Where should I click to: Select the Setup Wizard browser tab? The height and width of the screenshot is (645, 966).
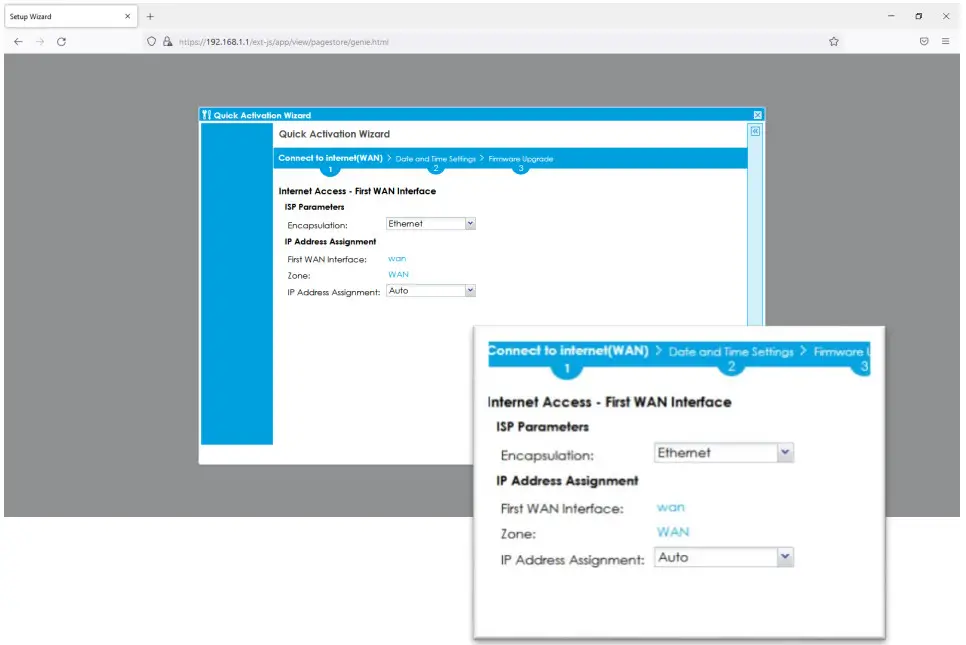(70, 17)
